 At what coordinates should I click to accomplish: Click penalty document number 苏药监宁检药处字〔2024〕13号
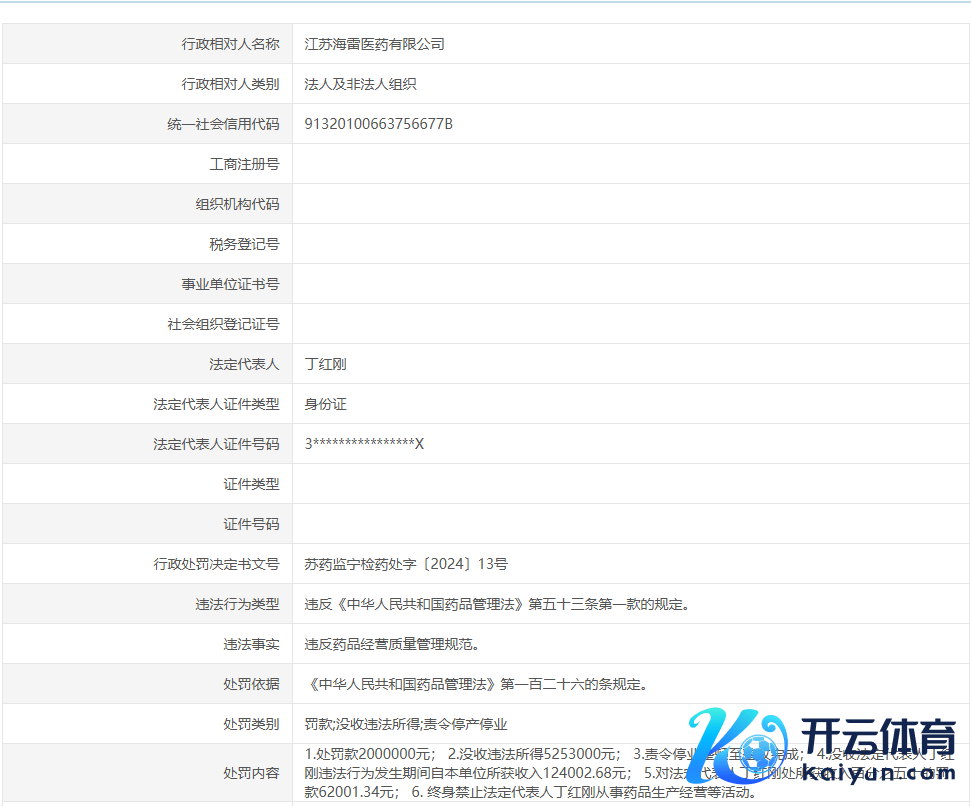coord(406,564)
